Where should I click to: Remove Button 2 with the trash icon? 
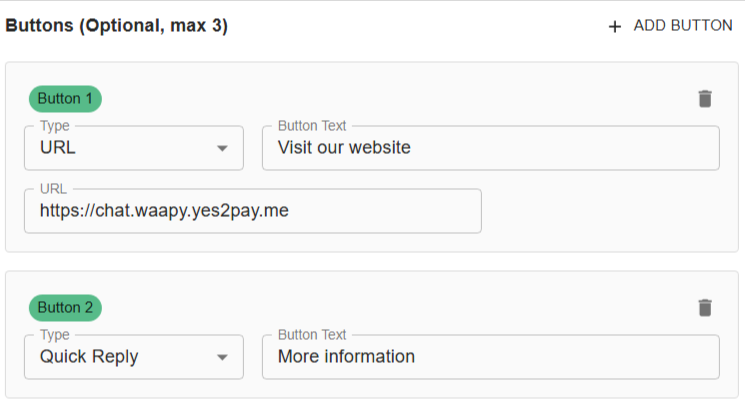[705, 307]
